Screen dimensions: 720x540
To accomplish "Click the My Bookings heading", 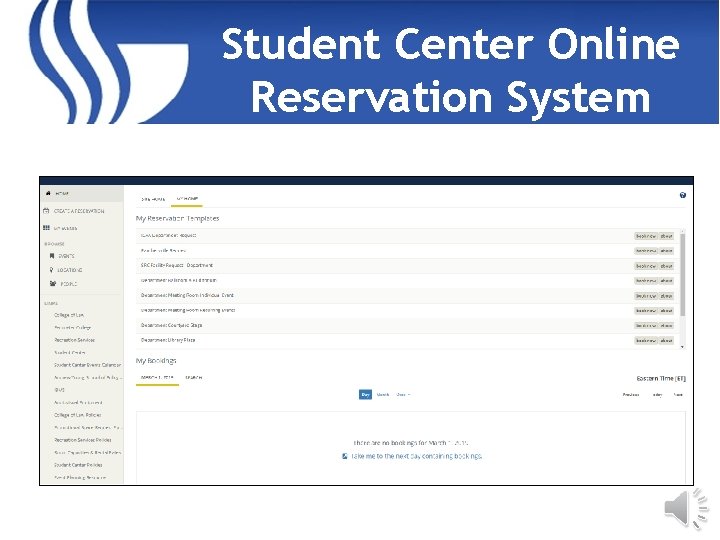I will (156, 361).
